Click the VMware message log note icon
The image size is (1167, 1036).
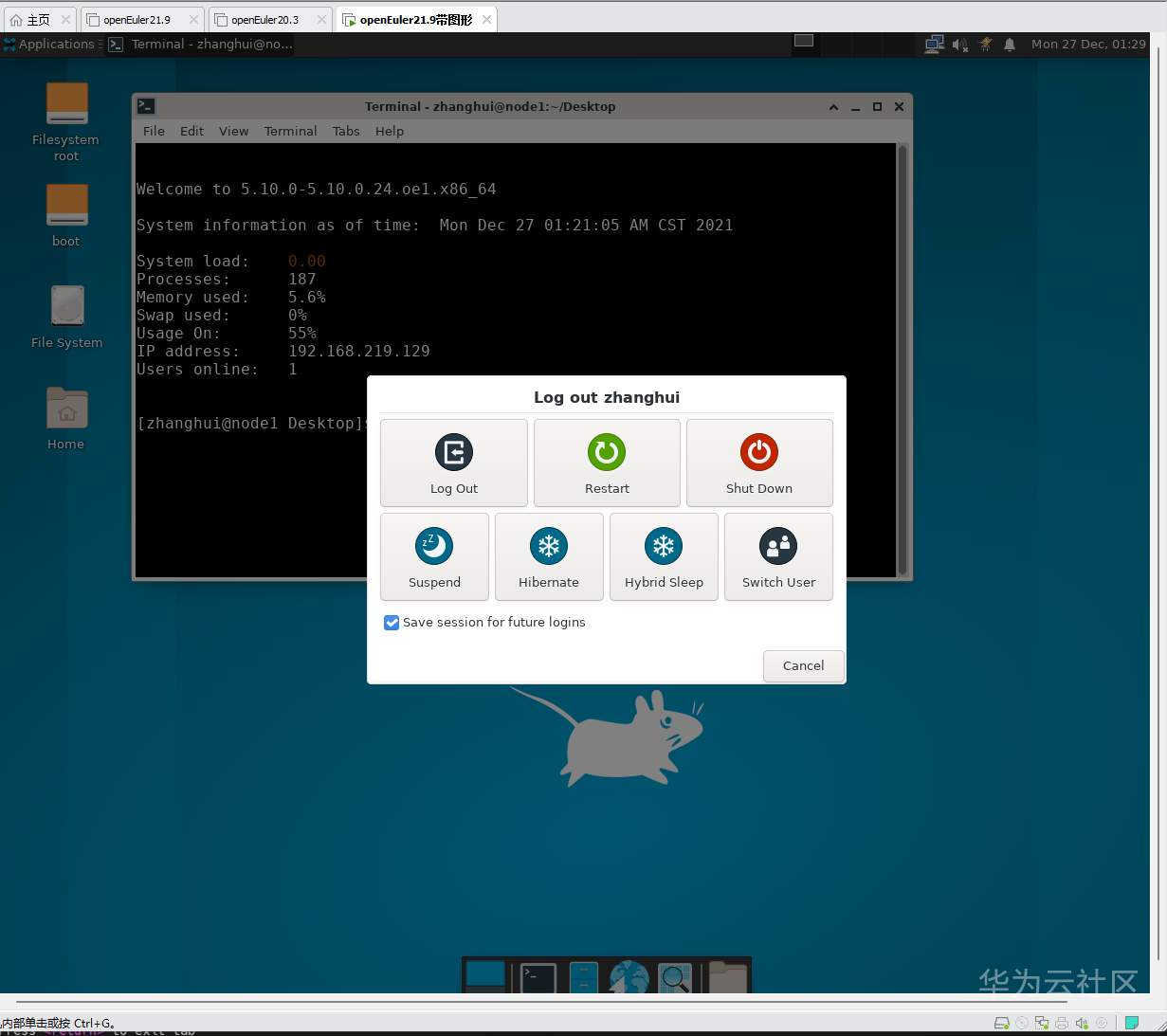click(1131, 1023)
